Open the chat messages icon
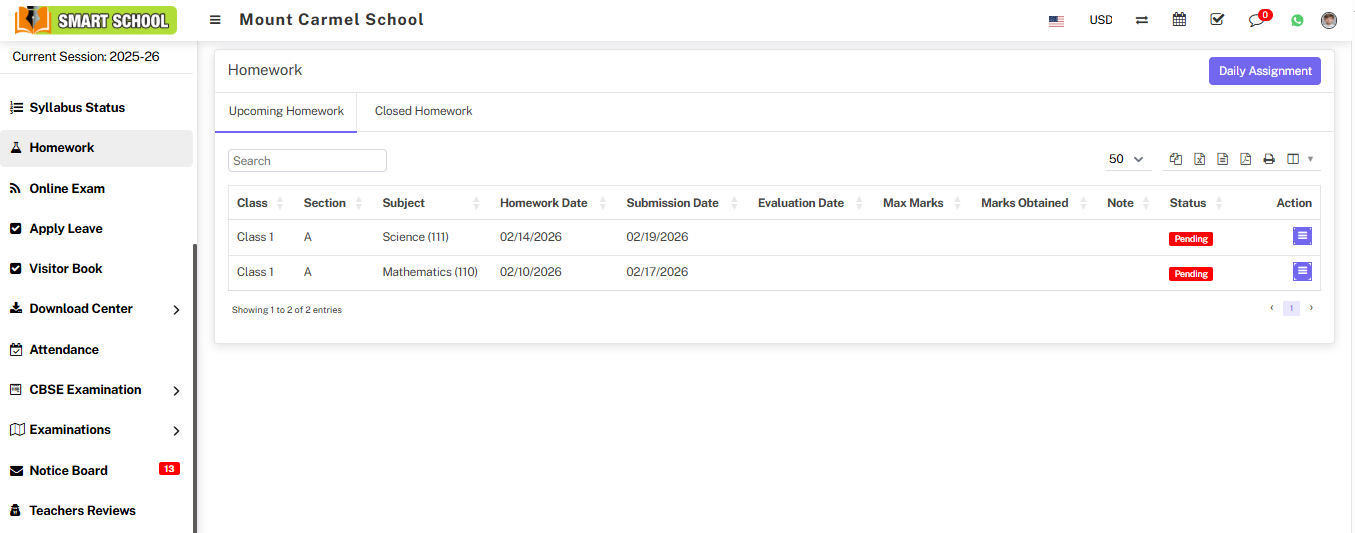Image resolution: width=1355 pixels, height=533 pixels. coord(1256,20)
